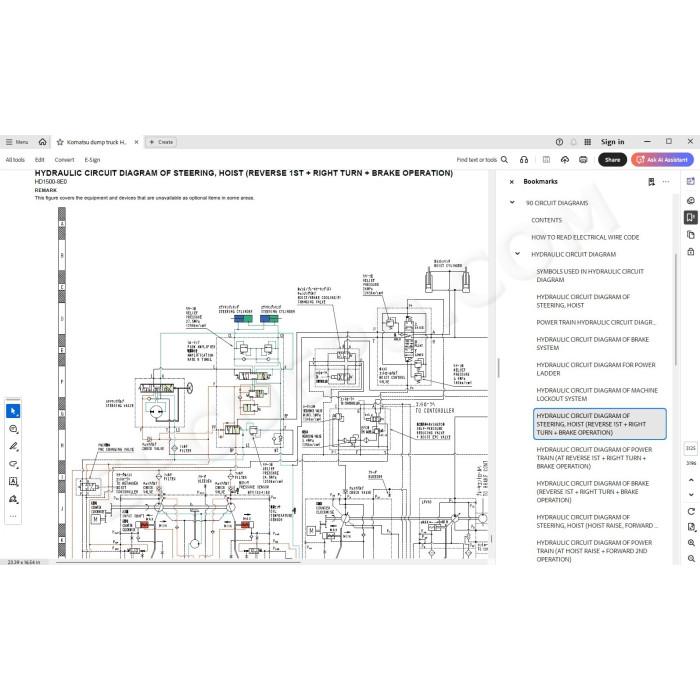
Task: Click the Create button
Action: point(161,142)
